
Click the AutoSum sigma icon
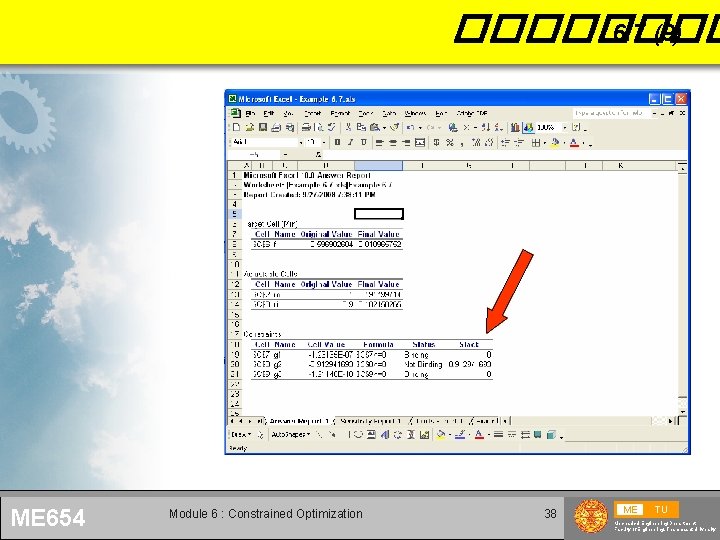coord(467,128)
